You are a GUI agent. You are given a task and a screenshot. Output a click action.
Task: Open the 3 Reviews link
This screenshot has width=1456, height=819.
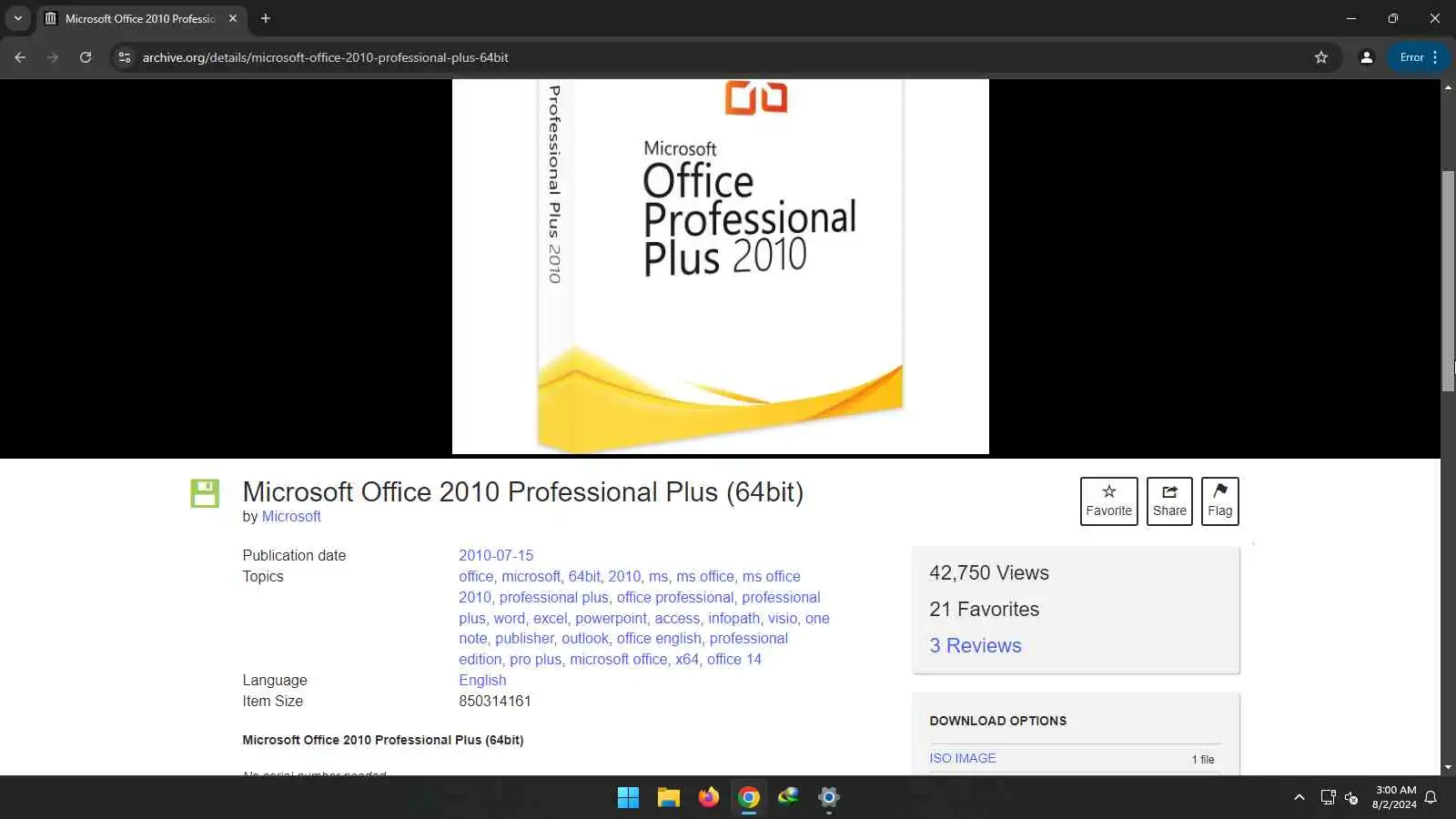975,645
